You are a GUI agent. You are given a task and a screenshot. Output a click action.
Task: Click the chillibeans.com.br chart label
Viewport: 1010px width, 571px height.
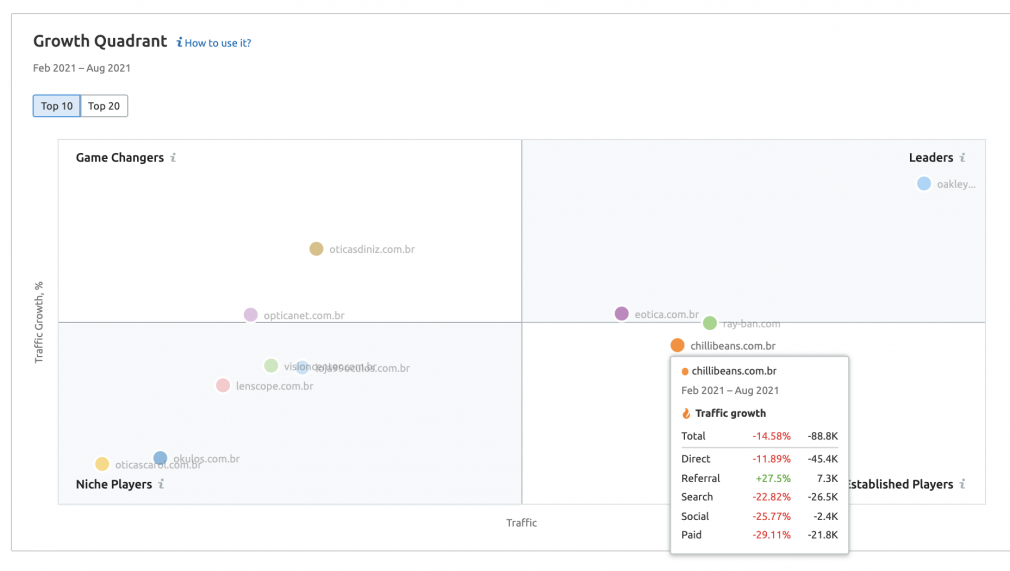click(x=733, y=346)
